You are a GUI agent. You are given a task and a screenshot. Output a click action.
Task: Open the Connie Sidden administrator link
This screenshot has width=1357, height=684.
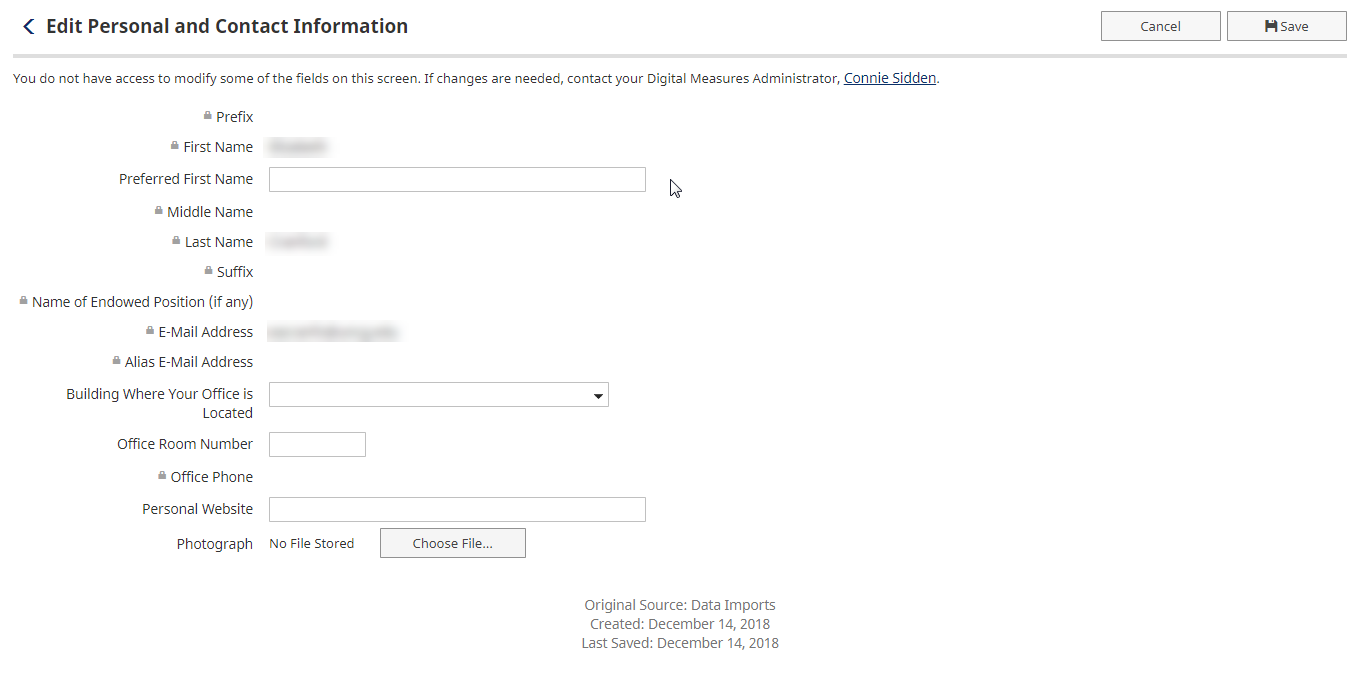coord(889,78)
